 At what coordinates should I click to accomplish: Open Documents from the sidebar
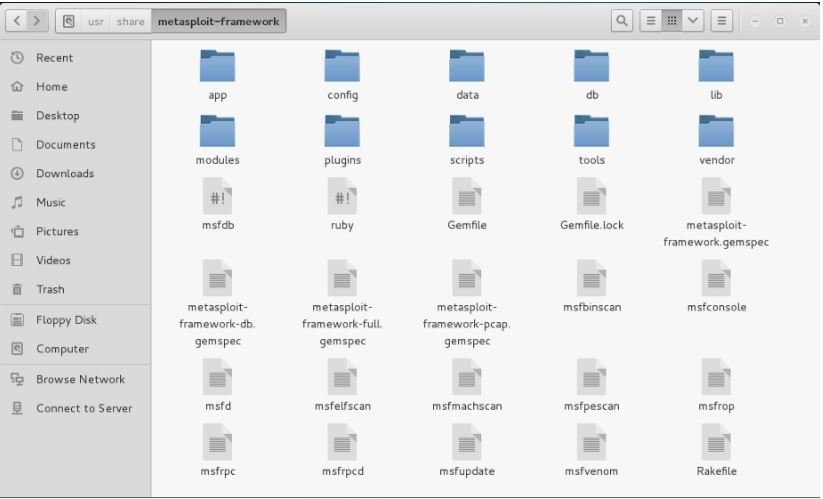(76, 144)
